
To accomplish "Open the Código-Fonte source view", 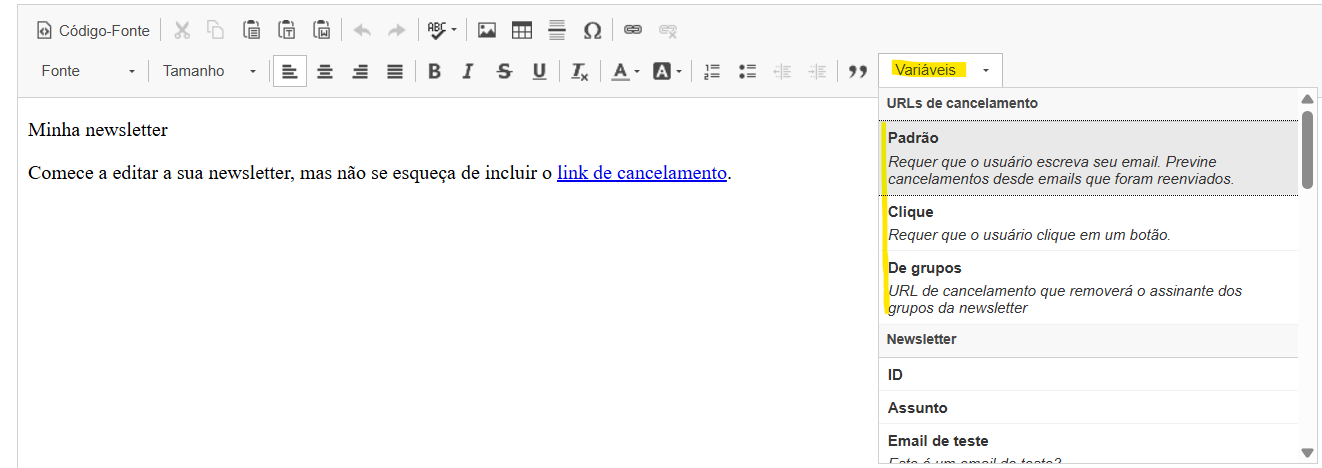I will coord(93,30).
